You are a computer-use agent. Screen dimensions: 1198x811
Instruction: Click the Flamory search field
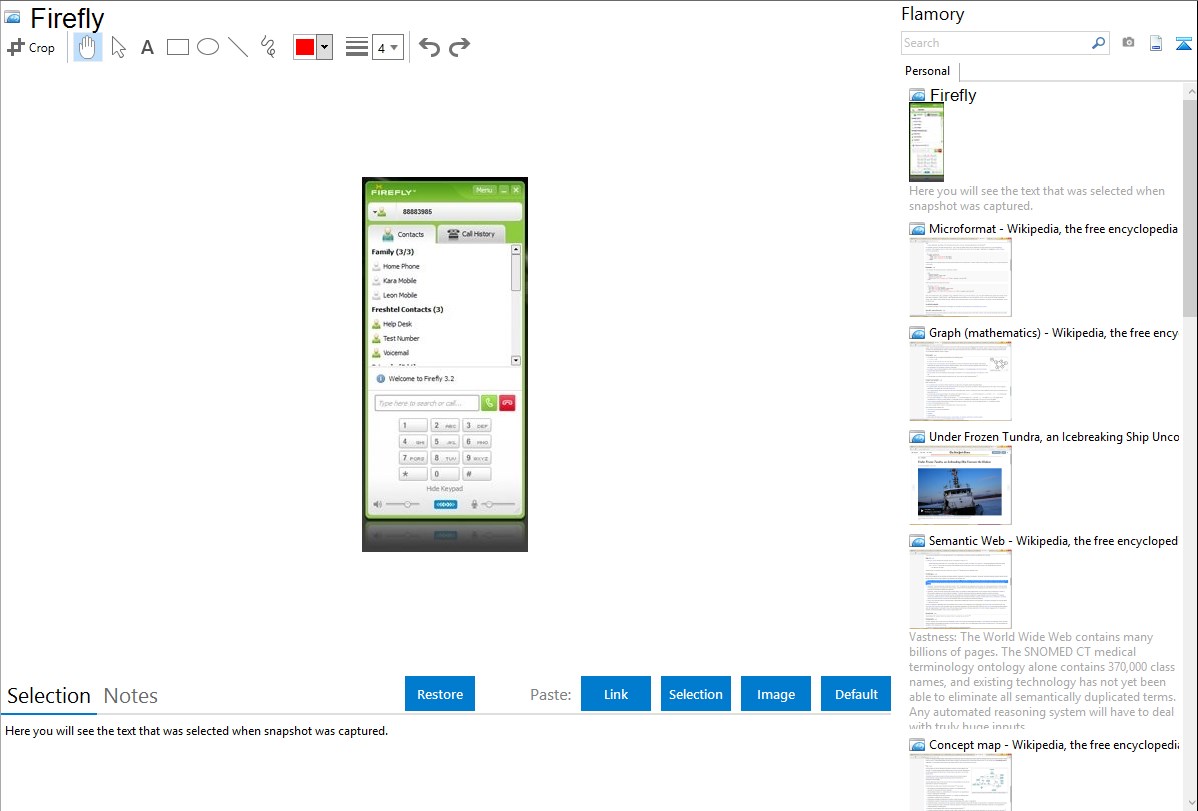995,43
